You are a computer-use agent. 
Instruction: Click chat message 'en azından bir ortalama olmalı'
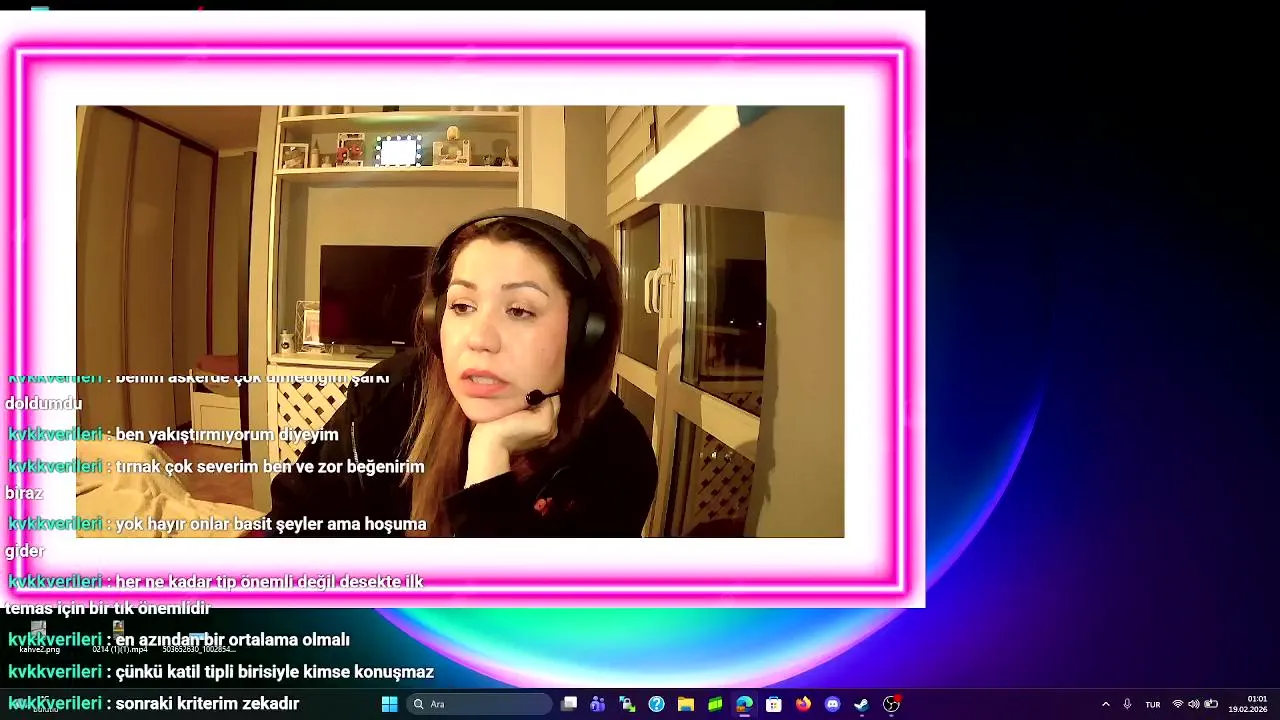tap(232, 639)
